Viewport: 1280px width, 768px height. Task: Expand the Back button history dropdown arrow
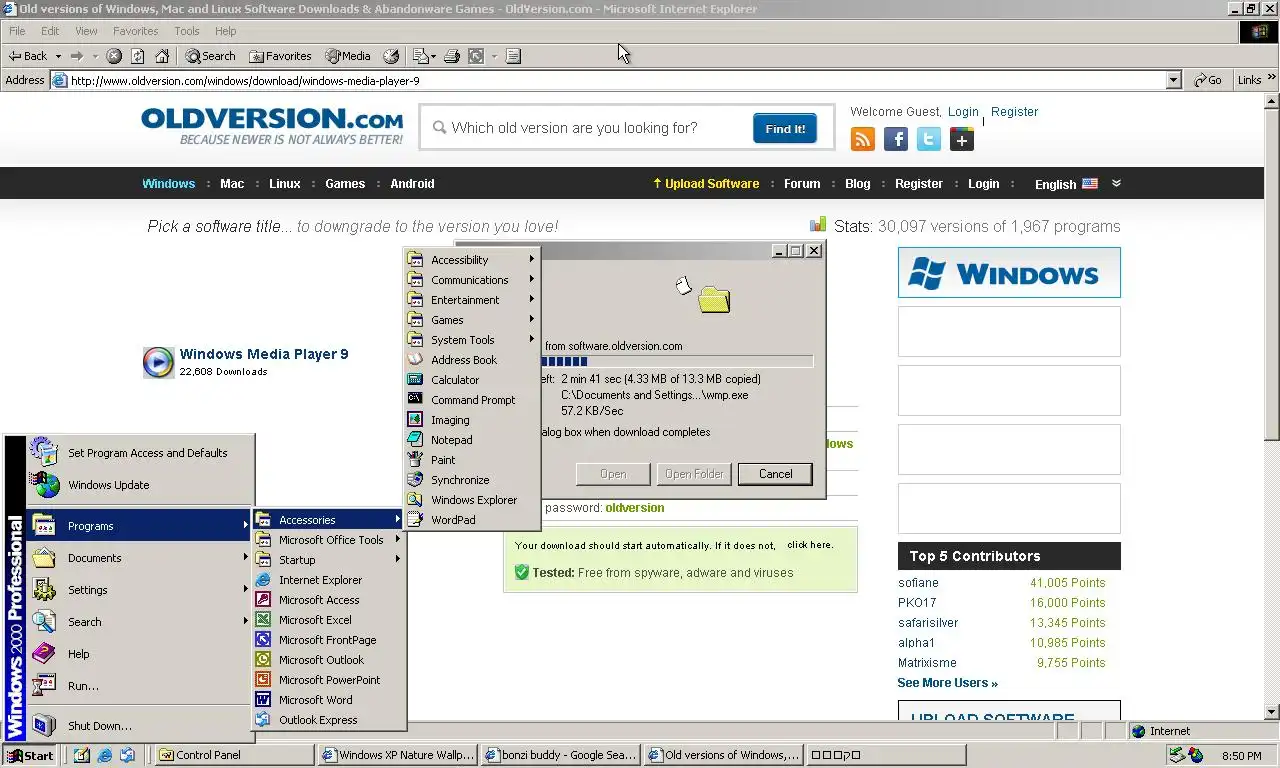click(58, 56)
